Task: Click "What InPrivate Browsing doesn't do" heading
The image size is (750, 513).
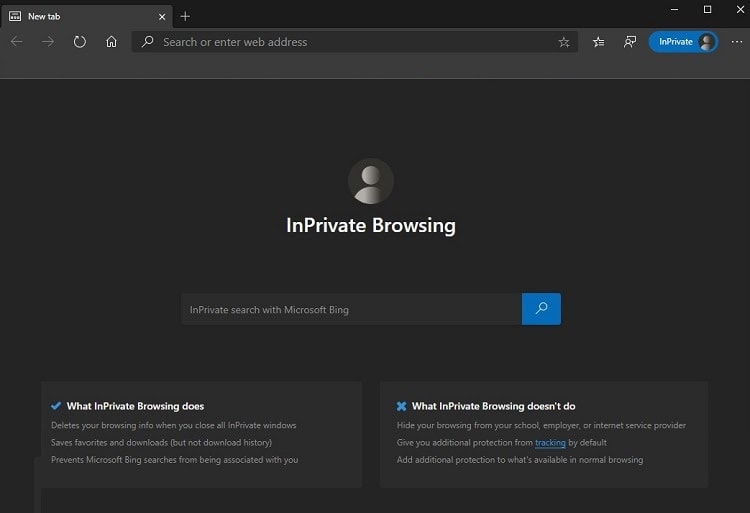Action: click(x=494, y=406)
